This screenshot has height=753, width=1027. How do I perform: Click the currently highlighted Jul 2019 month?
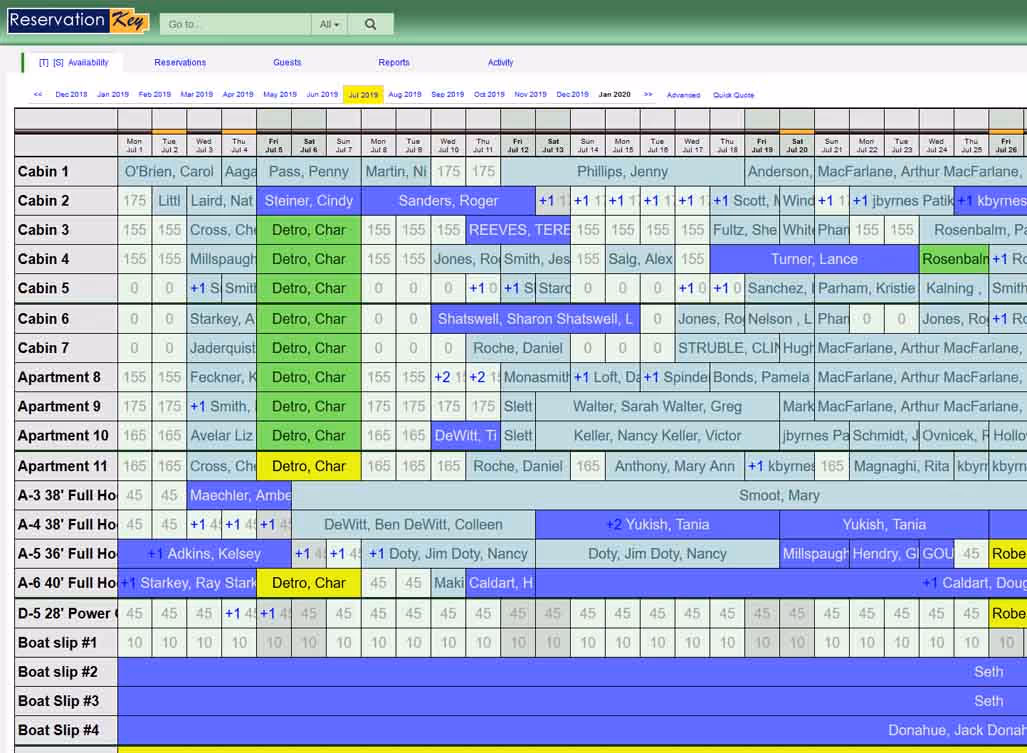pos(362,94)
